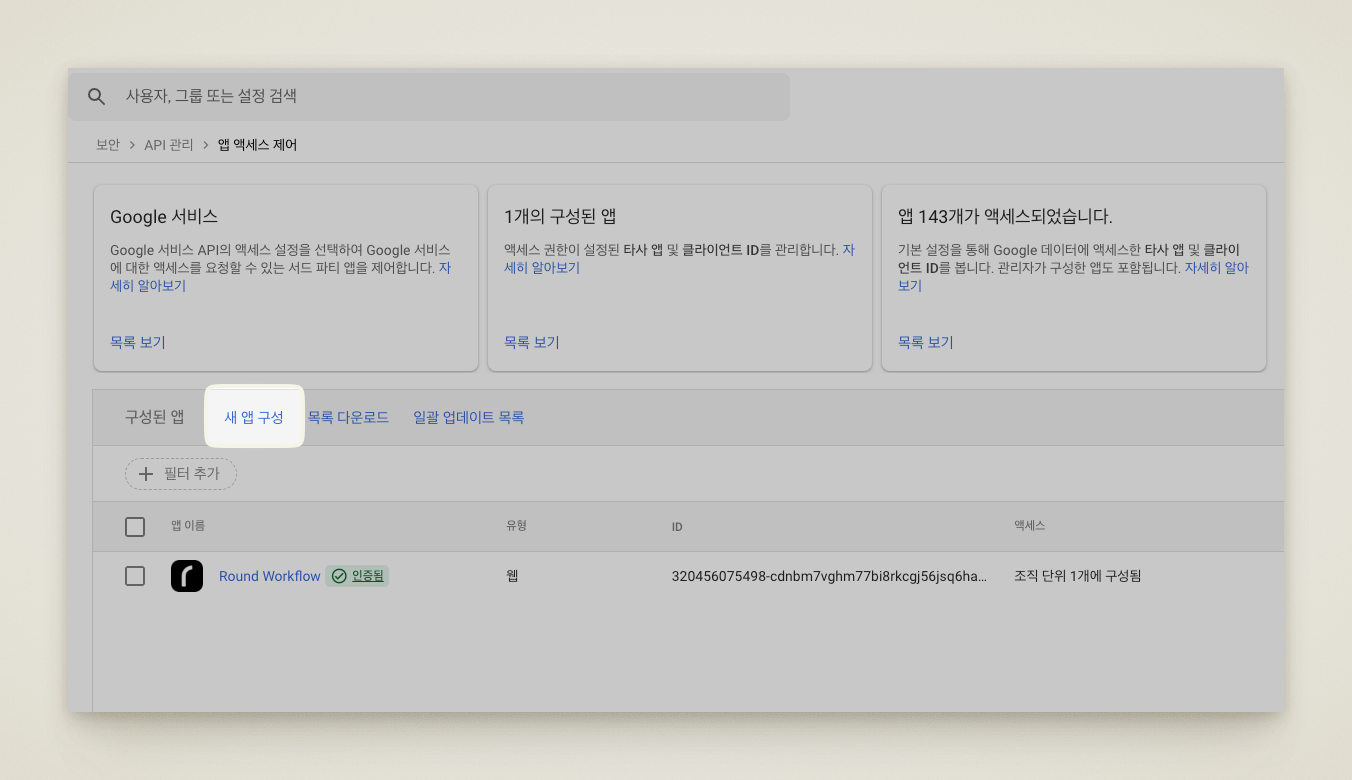Click 자세히 알아보기 in Google 서비스 card
This screenshot has width=1352, height=780.
147,286
